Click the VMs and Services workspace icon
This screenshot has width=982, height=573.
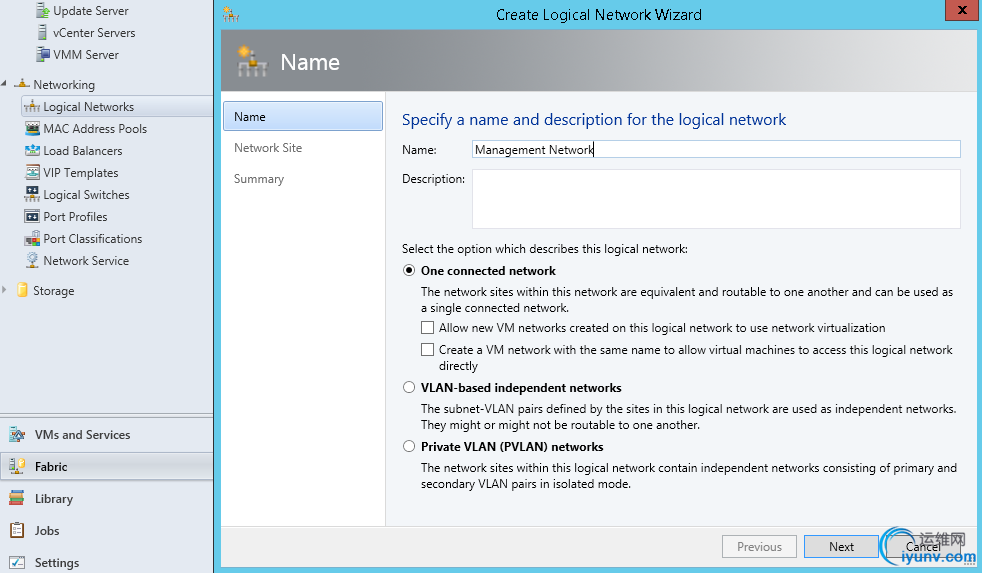click(x=17, y=434)
